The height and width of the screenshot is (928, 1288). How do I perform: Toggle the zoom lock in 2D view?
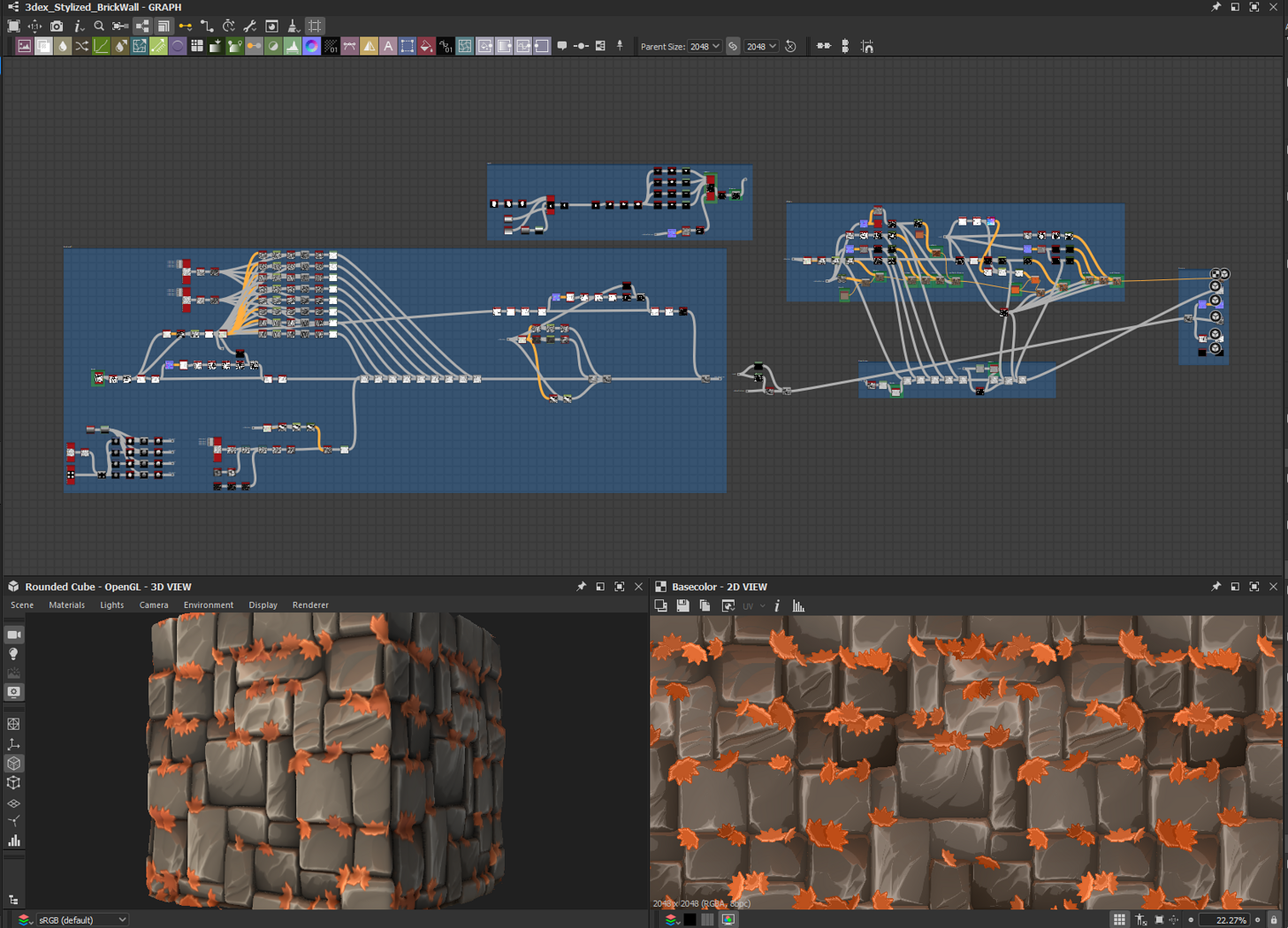1274,920
